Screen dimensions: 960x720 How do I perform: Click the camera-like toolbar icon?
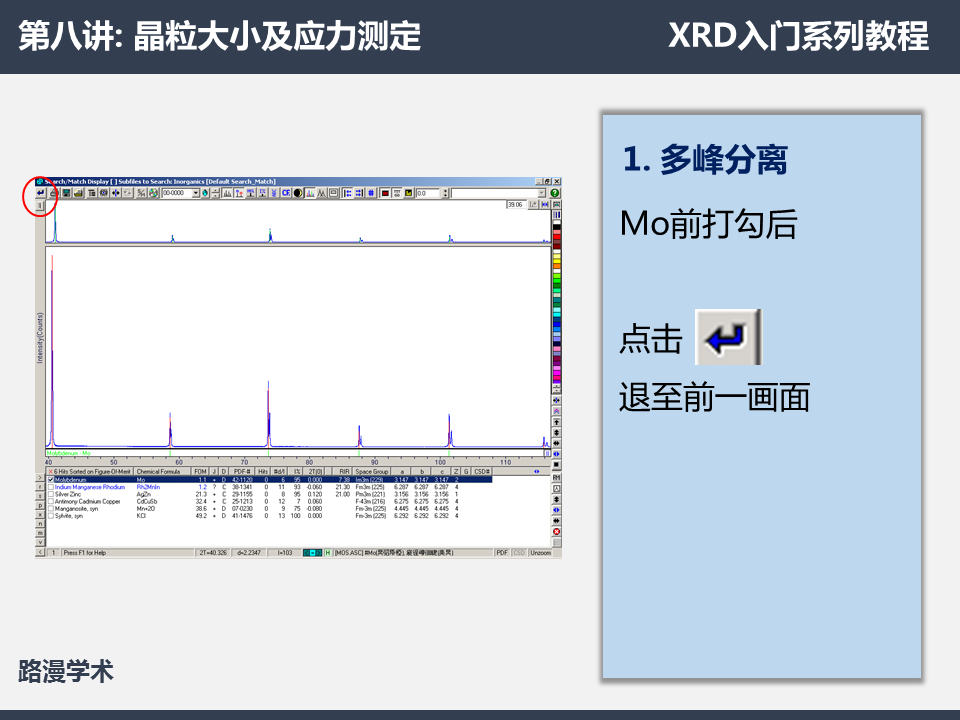point(103,193)
